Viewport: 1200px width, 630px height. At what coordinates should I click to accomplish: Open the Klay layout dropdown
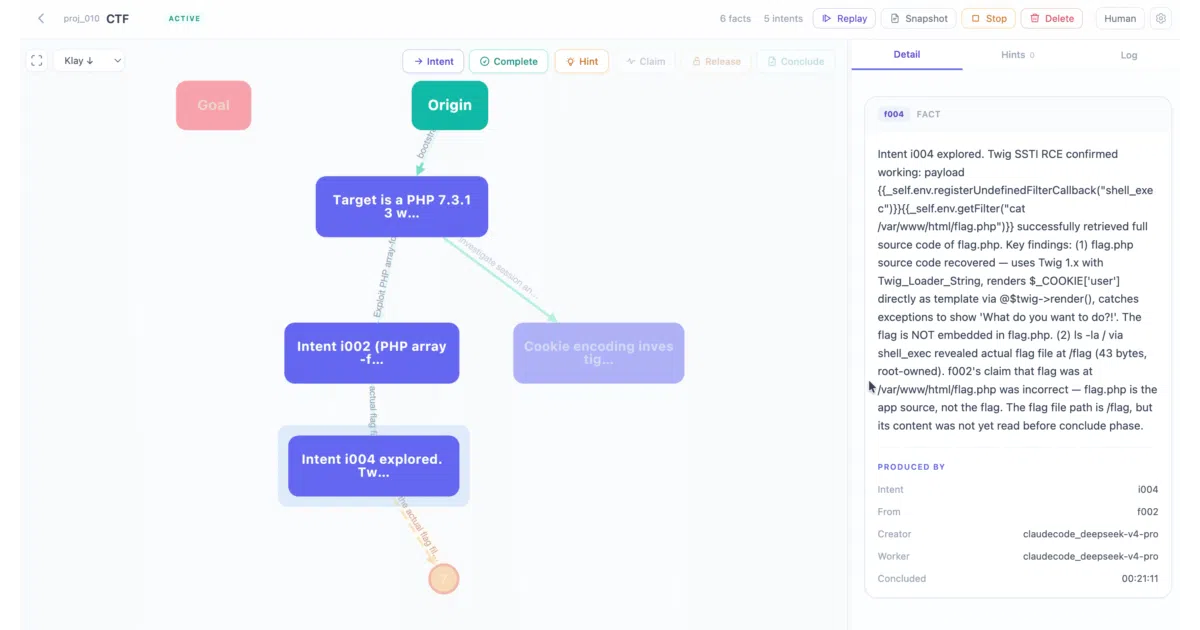click(89, 61)
